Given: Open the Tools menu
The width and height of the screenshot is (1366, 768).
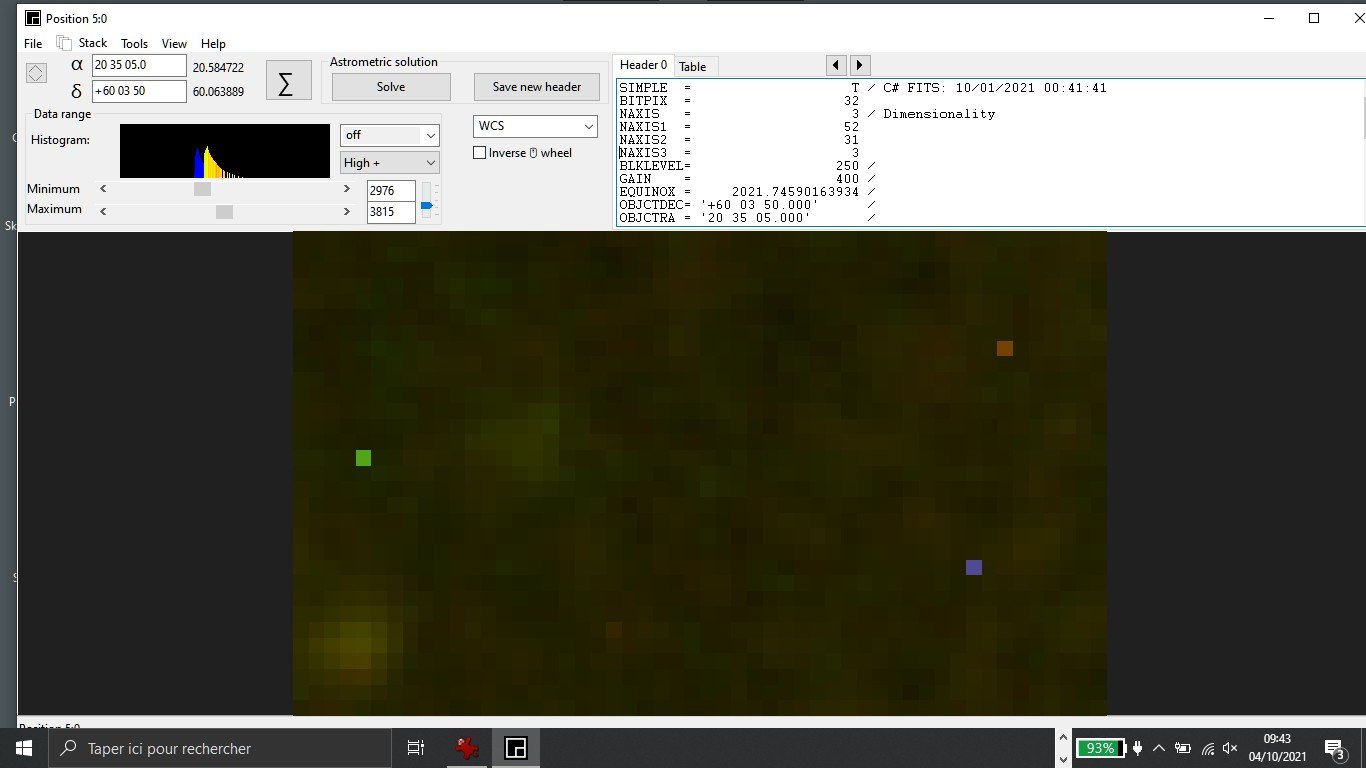Looking at the screenshot, I should point(134,44).
